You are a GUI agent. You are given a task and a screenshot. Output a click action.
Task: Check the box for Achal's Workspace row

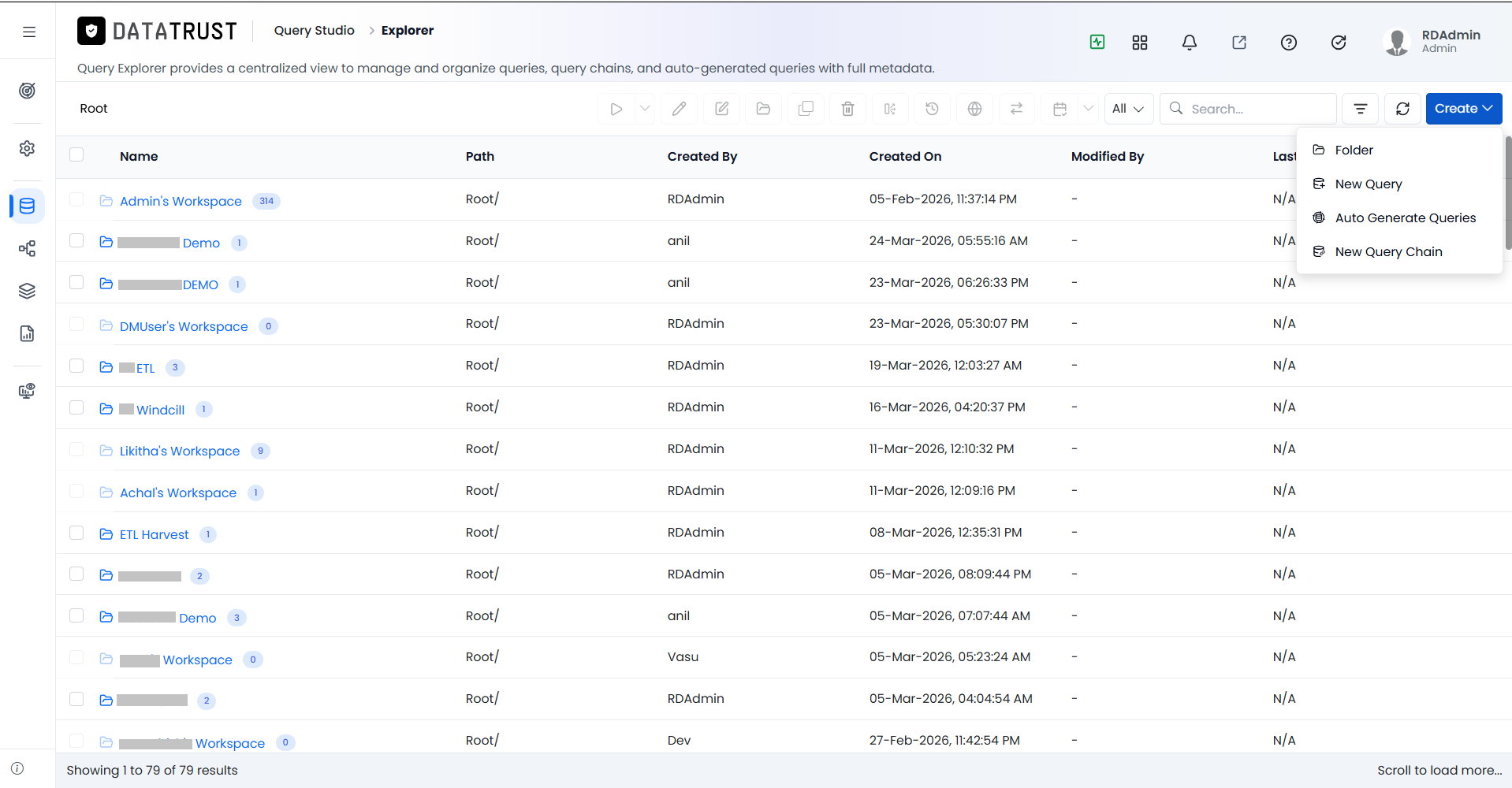tap(76, 491)
